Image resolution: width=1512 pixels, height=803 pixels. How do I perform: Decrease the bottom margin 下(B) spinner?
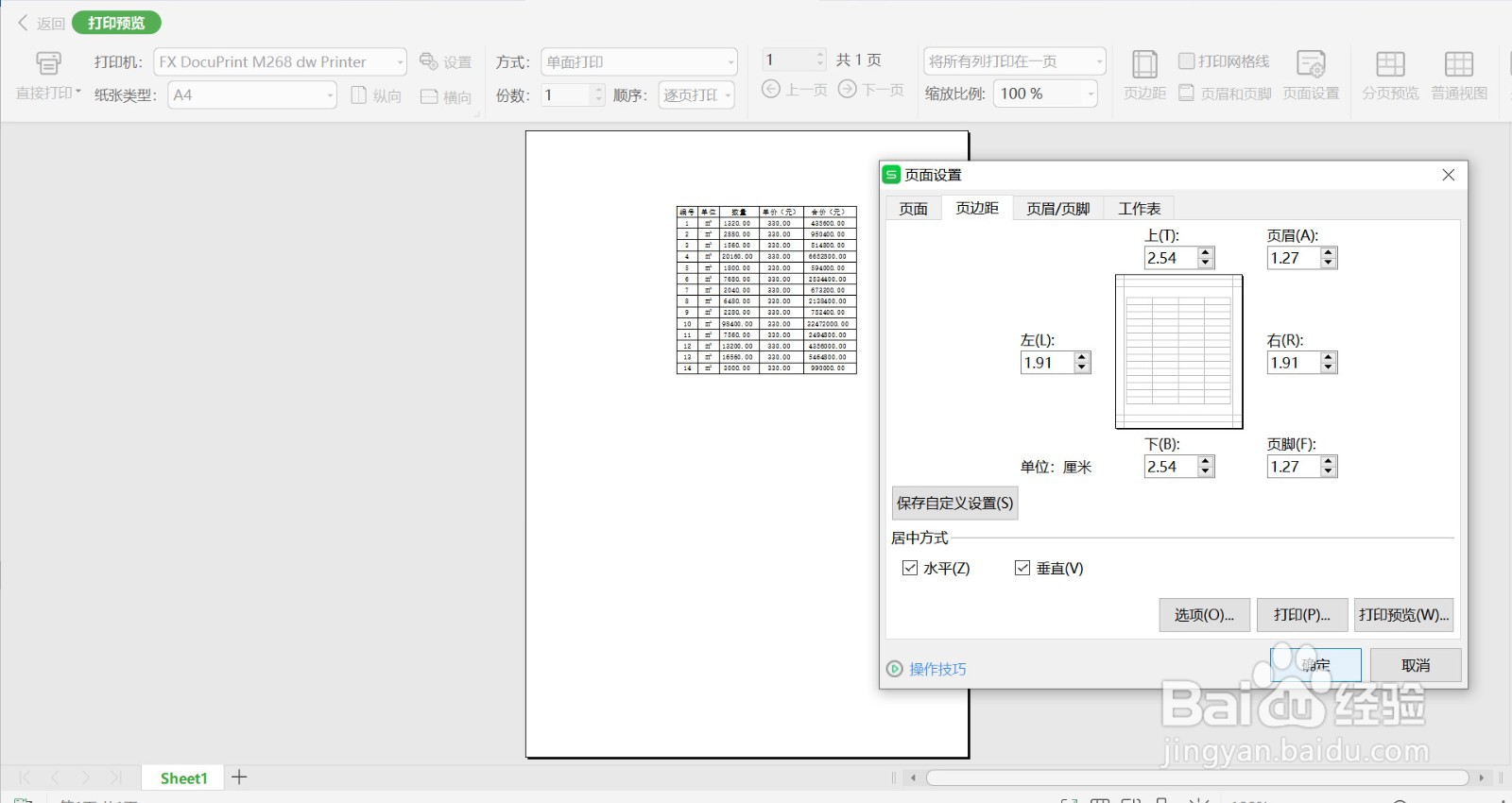pyautogui.click(x=1205, y=471)
